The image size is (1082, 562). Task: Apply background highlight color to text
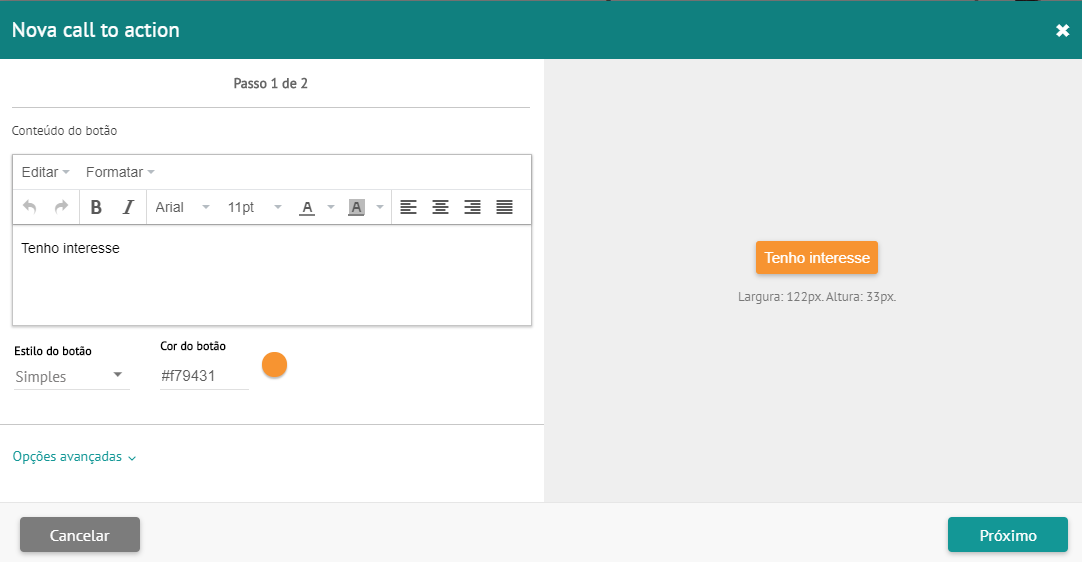(356, 207)
